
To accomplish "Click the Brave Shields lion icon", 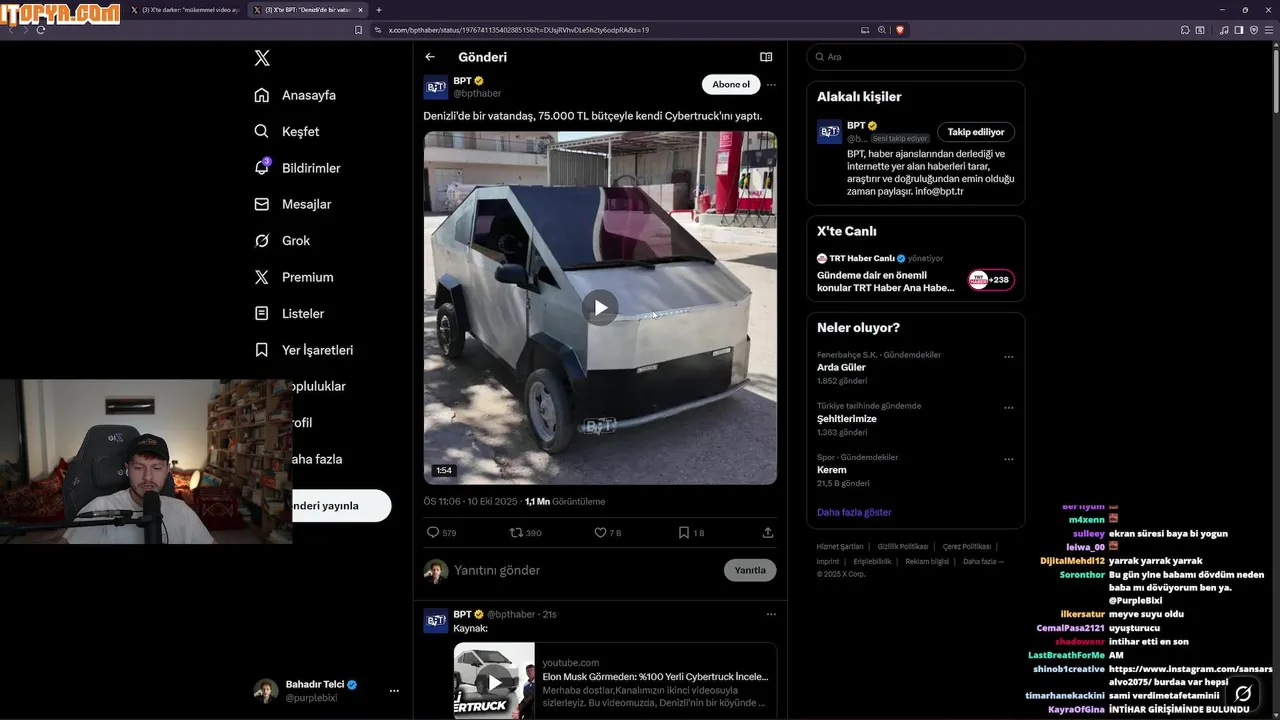I will (x=900, y=30).
